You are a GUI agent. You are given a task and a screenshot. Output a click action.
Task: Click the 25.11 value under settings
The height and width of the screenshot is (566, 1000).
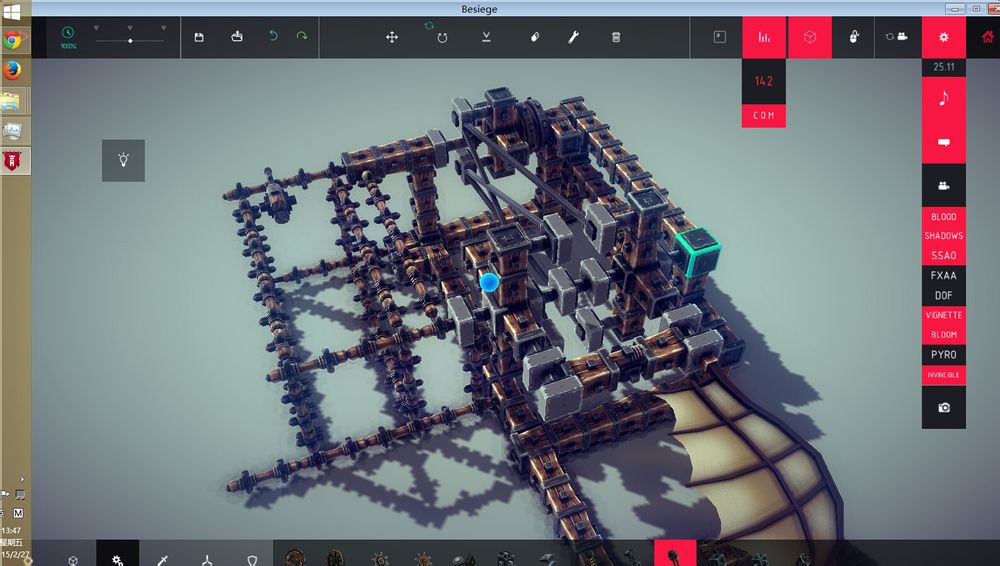[x=944, y=67]
